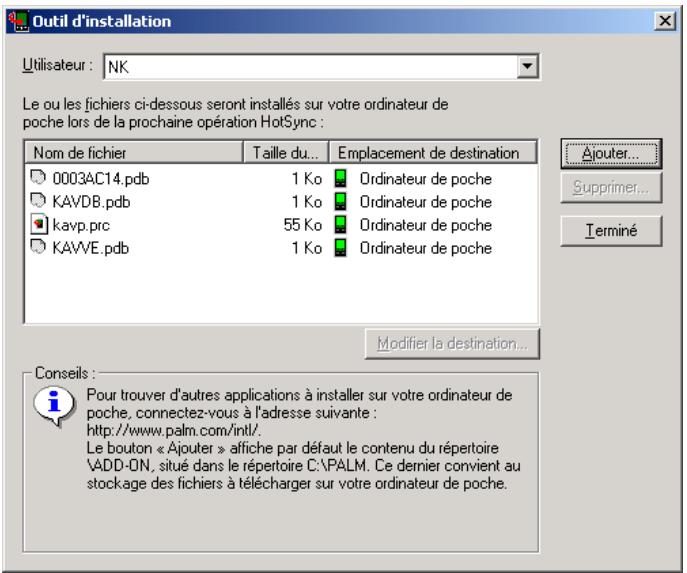Screen dimensions: 687x573
Task: Select the KAVVE.pdb file name
Action: 91,248
